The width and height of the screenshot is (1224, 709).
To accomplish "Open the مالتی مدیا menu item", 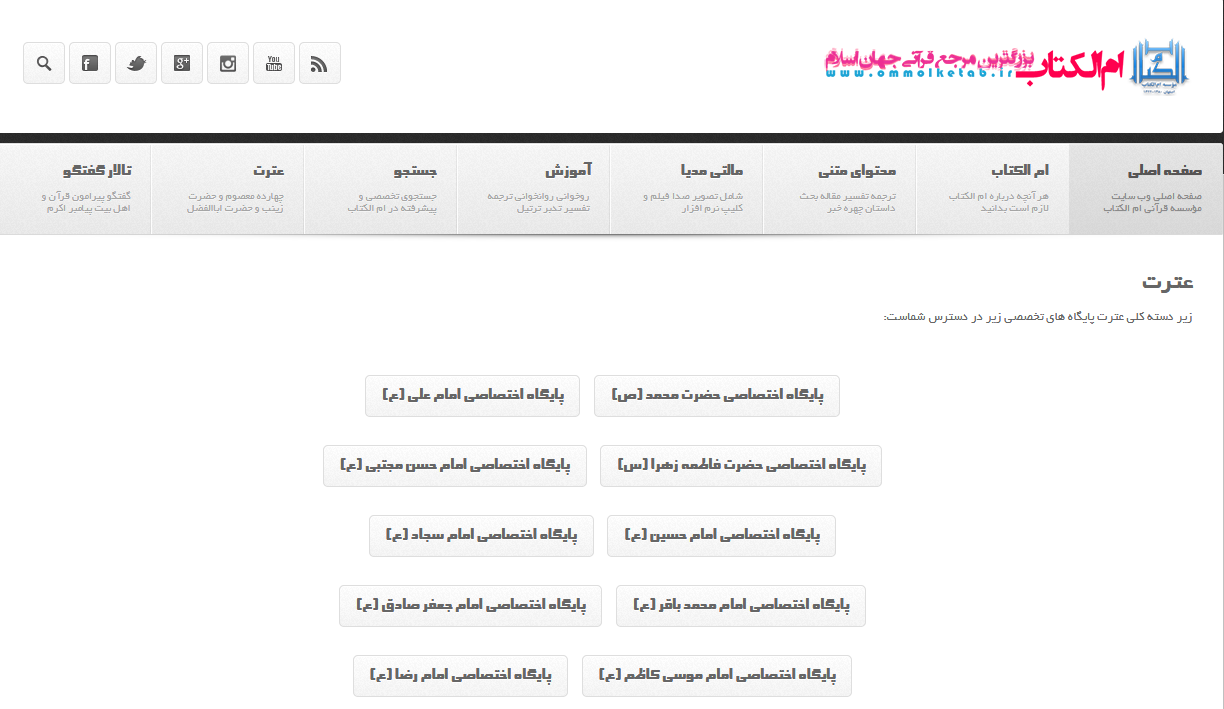I will pos(686,189).
